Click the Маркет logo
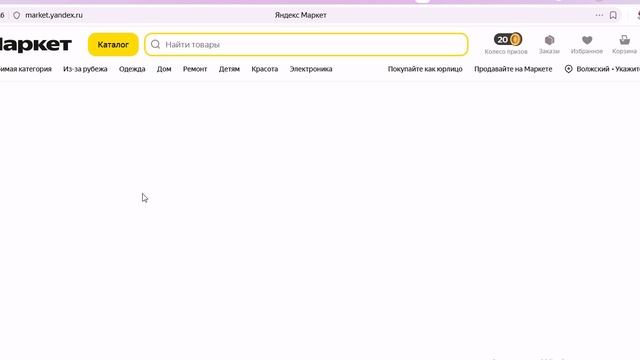 [36, 45]
